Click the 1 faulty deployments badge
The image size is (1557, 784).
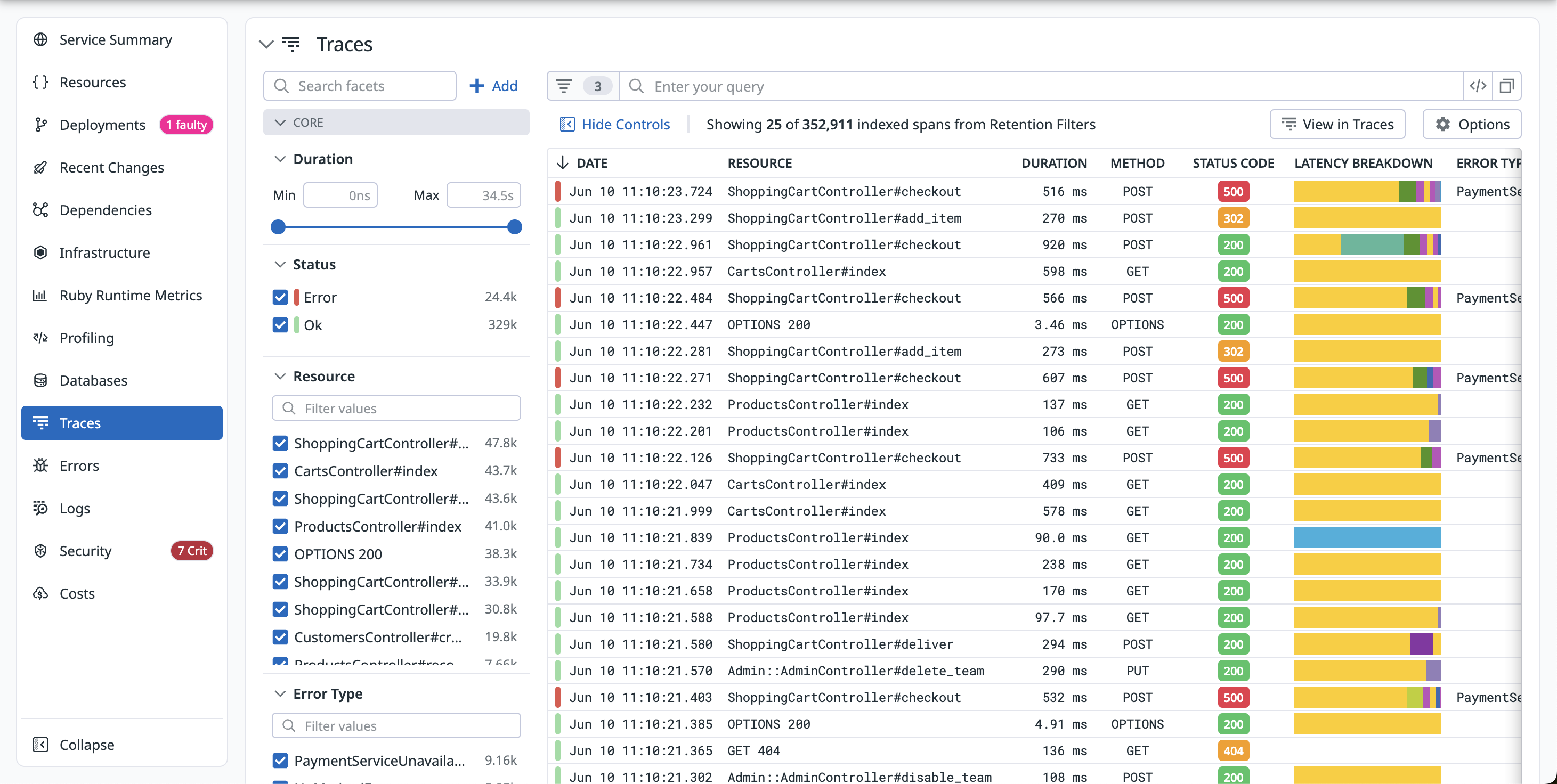pos(186,125)
